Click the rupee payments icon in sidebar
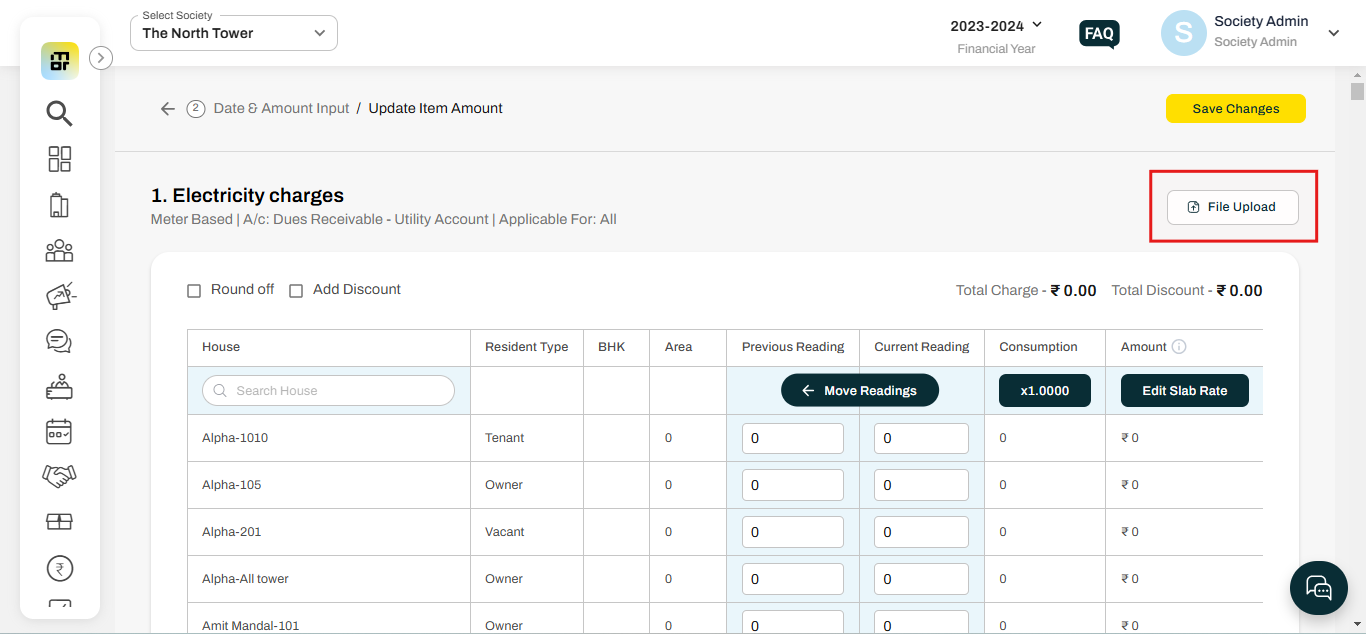The height and width of the screenshot is (634, 1366). coord(59,569)
